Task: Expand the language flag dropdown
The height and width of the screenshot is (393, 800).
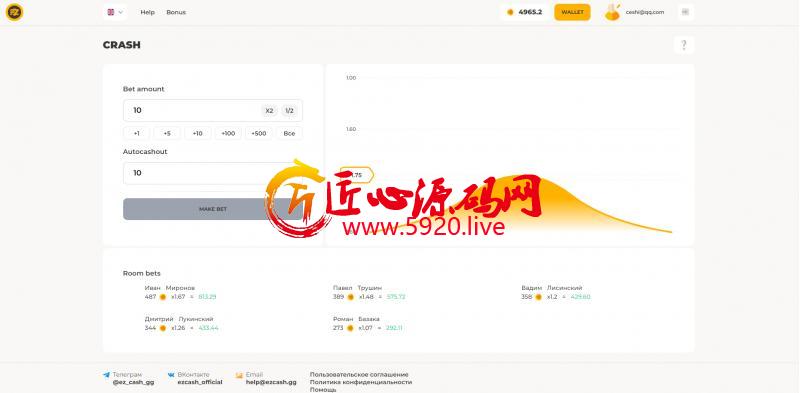Action: [115, 12]
